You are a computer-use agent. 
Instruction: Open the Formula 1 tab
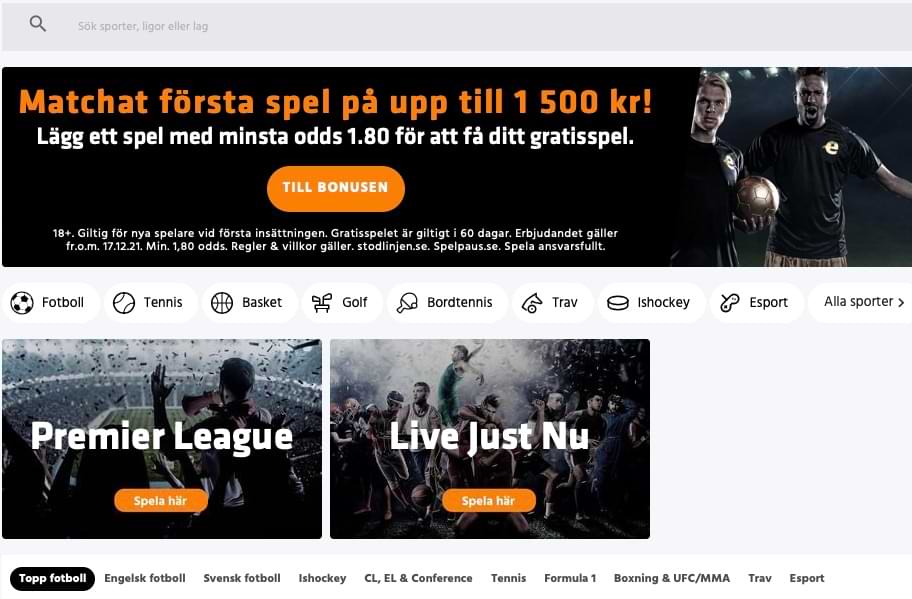click(x=570, y=578)
